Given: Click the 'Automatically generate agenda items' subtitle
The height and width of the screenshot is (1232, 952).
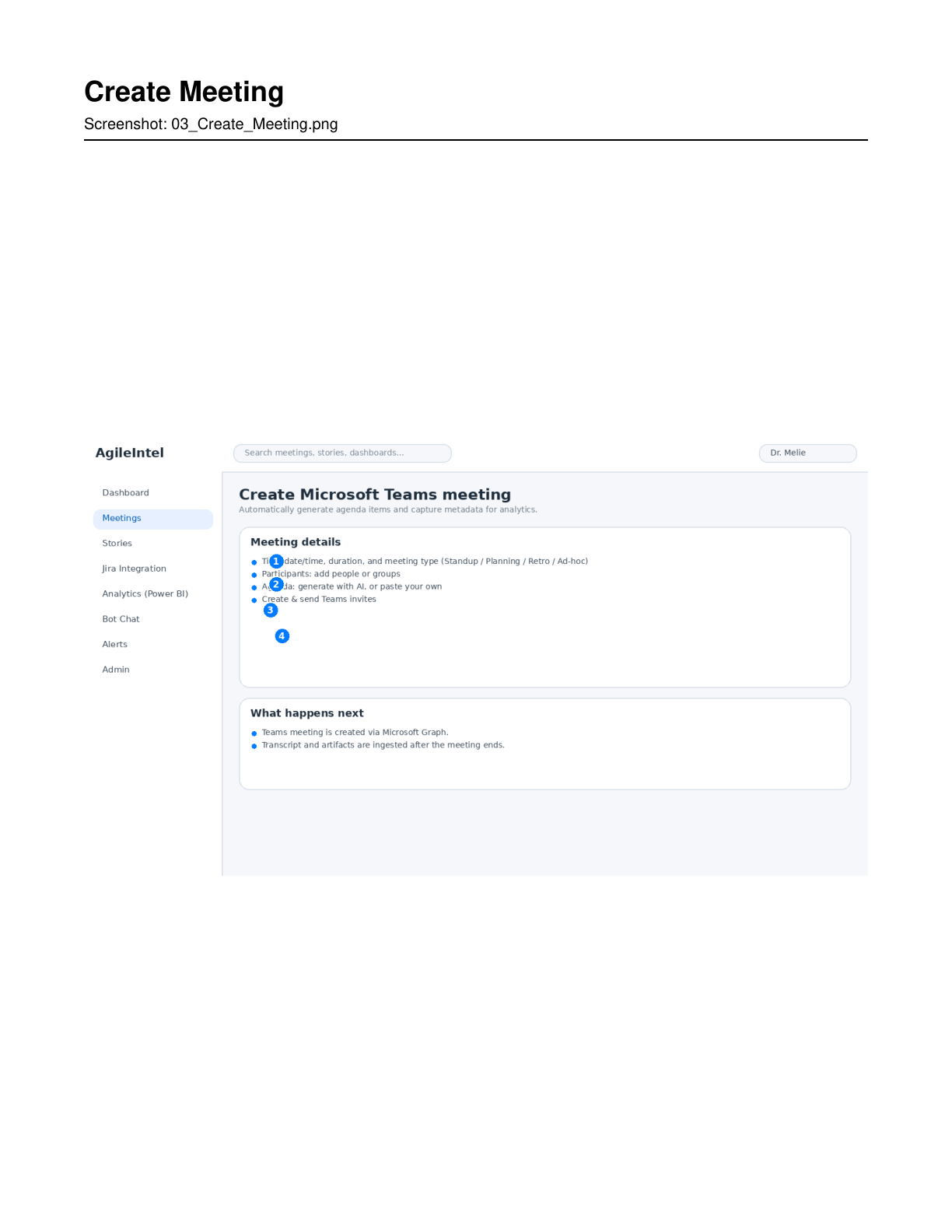Looking at the screenshot, I should point(388,510).
